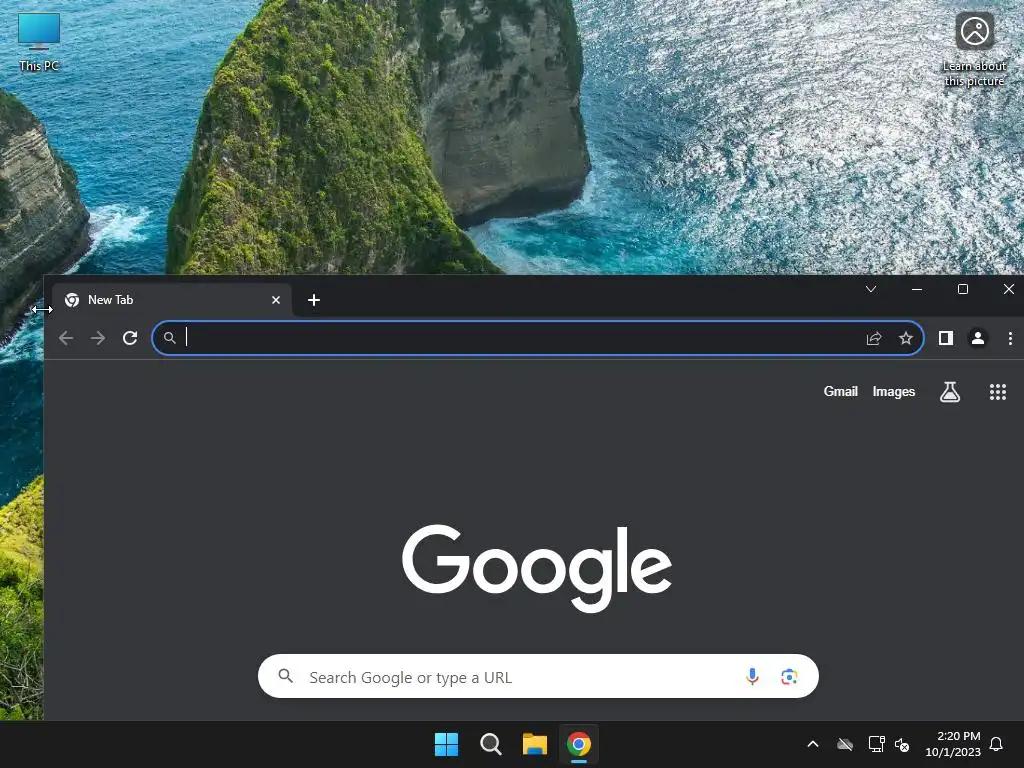Click the Google logo
The width and height of the screenshot is (1024, 768).
(537, 568)
